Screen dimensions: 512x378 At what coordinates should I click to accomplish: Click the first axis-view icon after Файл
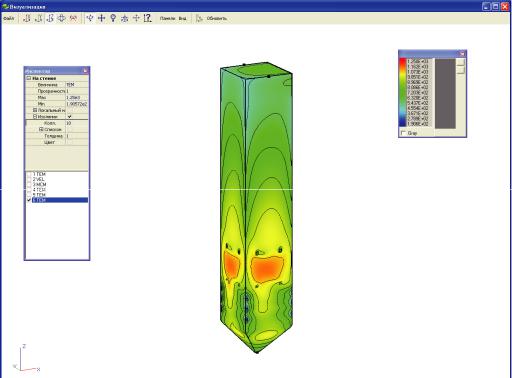click(x=27, y=18)
